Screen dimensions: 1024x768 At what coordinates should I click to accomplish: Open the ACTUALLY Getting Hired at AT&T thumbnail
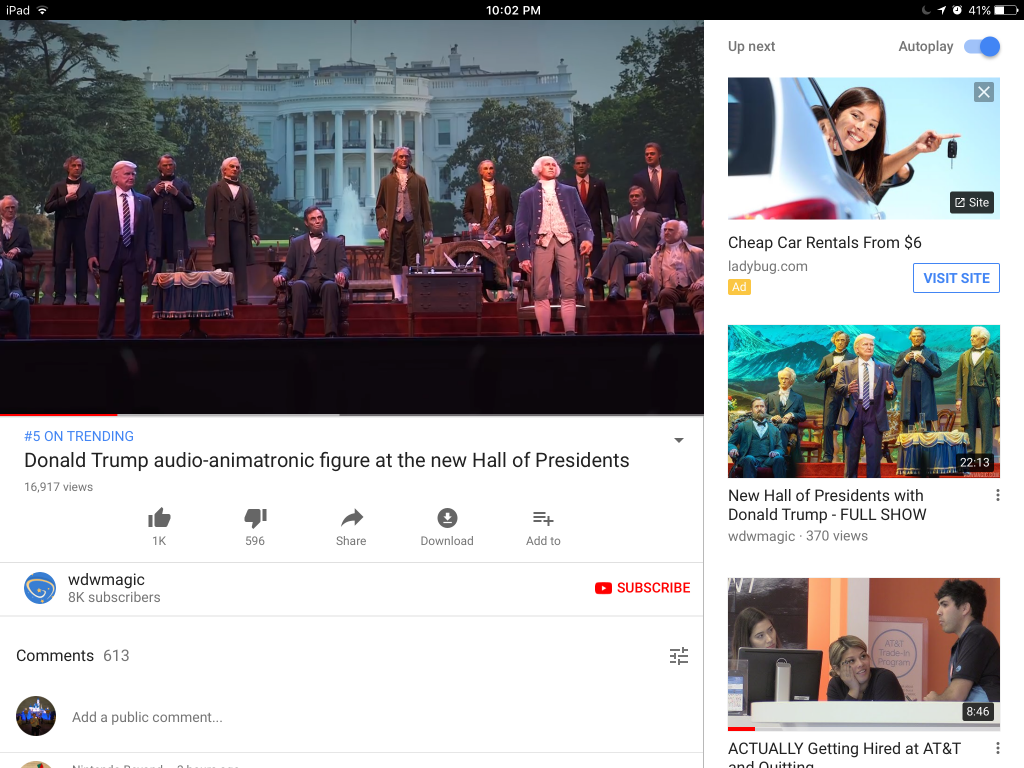click(x=863, y=654)
